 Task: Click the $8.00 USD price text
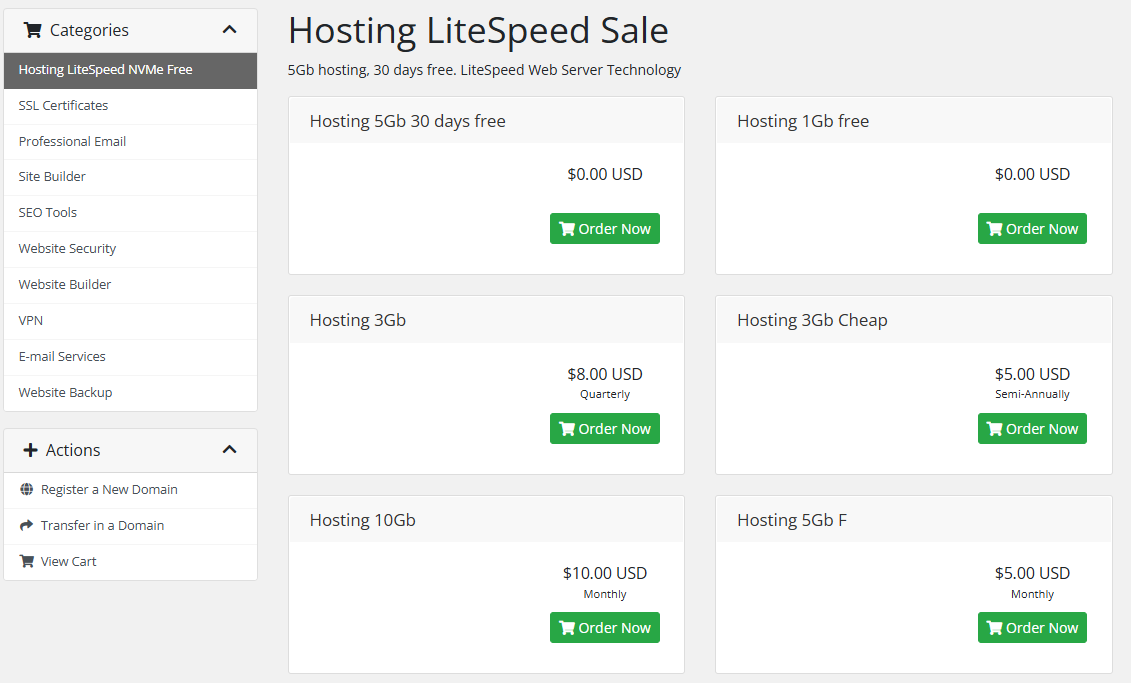[x=604, y=374]
